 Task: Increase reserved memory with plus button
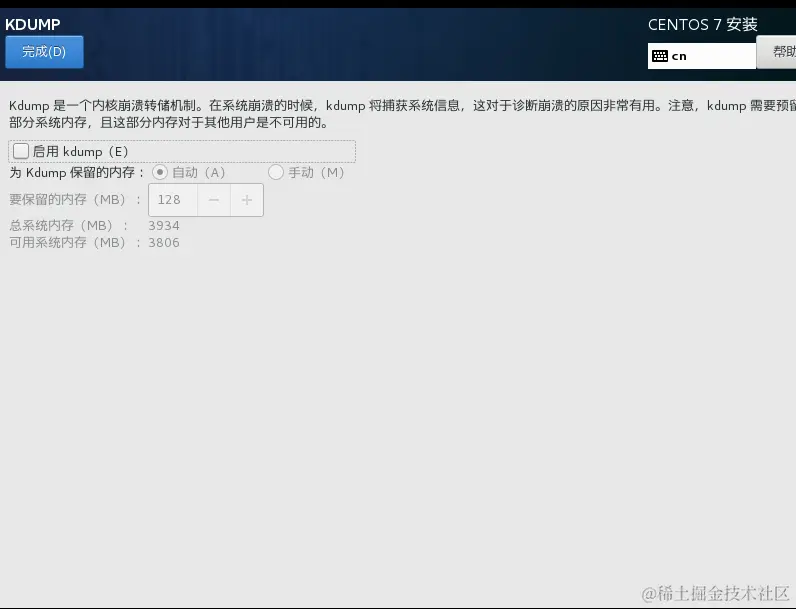pyautogui.click(x=247, y=200)
